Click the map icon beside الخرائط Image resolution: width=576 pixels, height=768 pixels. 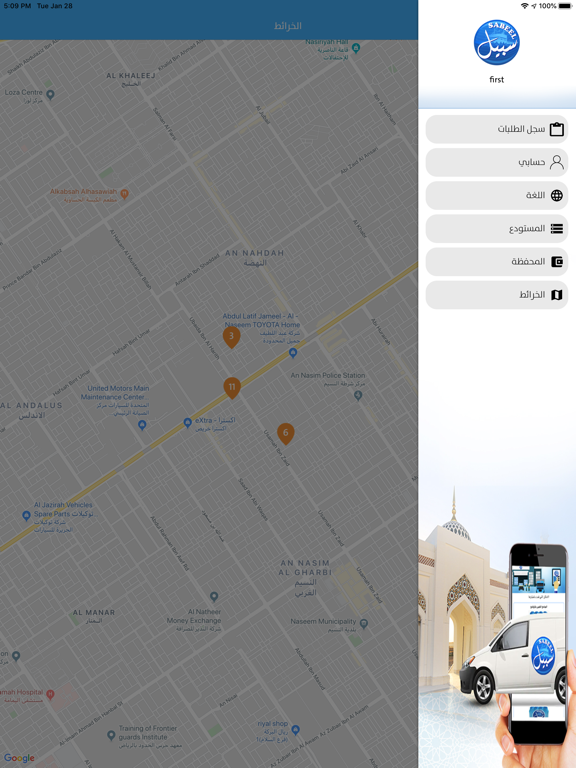point(556,295)
